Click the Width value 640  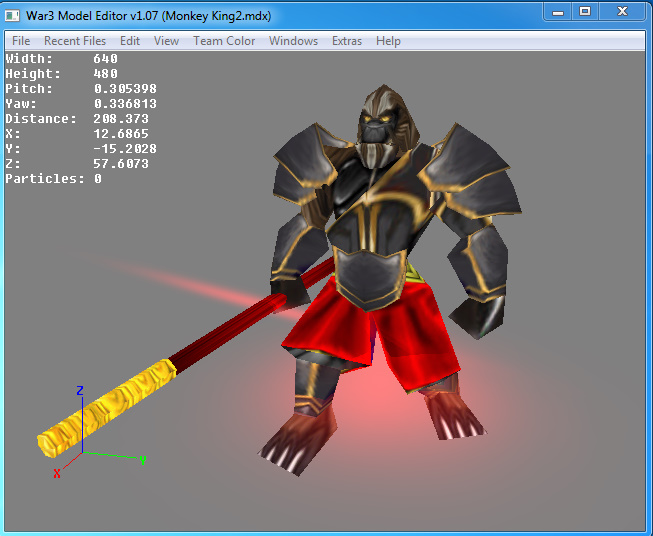pos(105,59)
